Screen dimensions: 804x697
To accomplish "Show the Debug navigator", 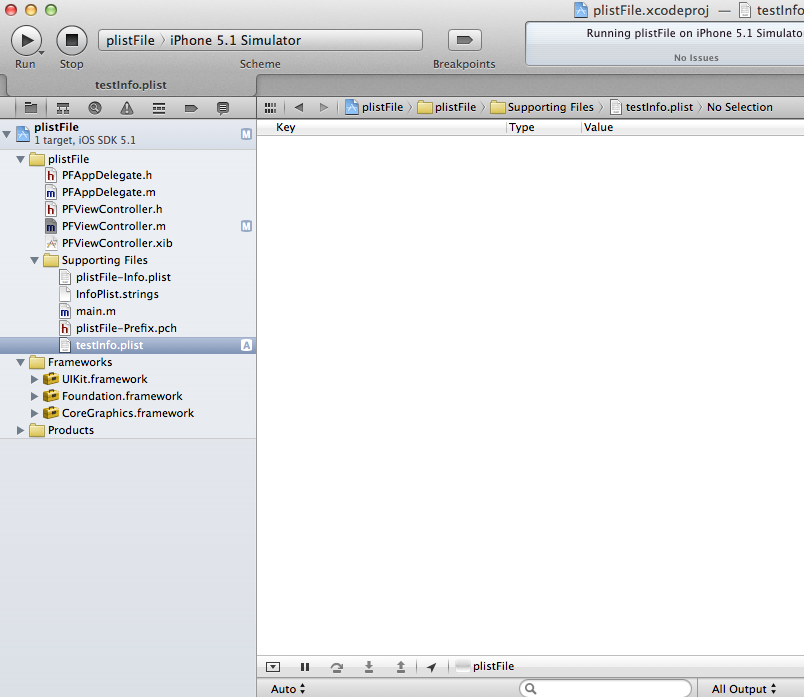I will point(159,108).
